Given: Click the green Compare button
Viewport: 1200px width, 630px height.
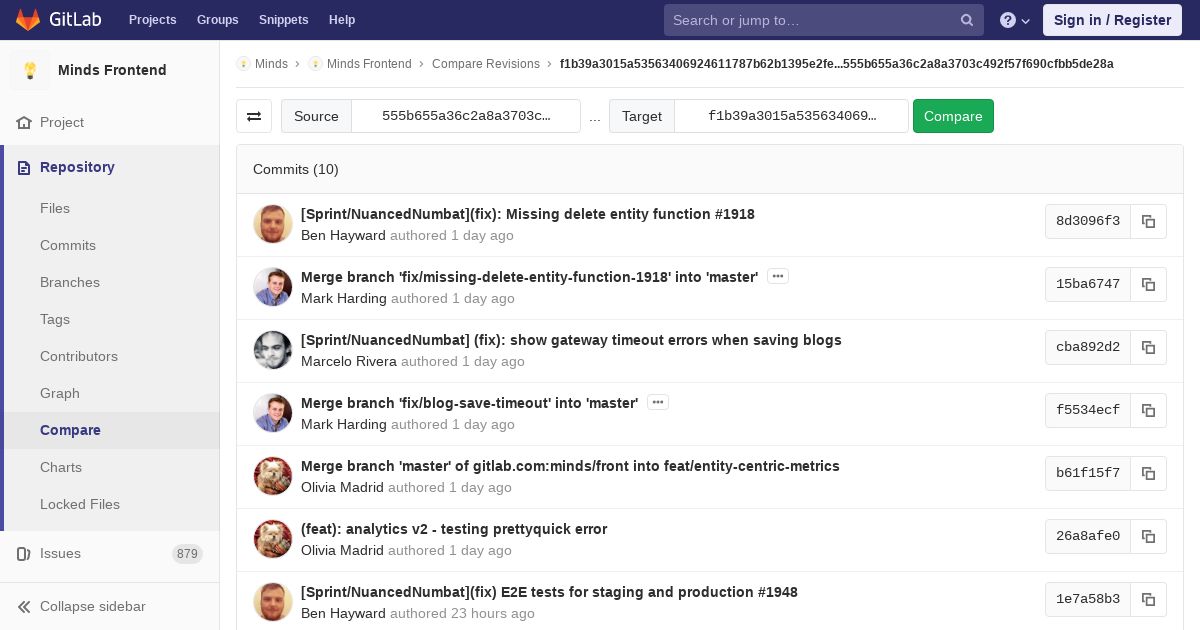Looking at the screenshot, I should (953, 116).
